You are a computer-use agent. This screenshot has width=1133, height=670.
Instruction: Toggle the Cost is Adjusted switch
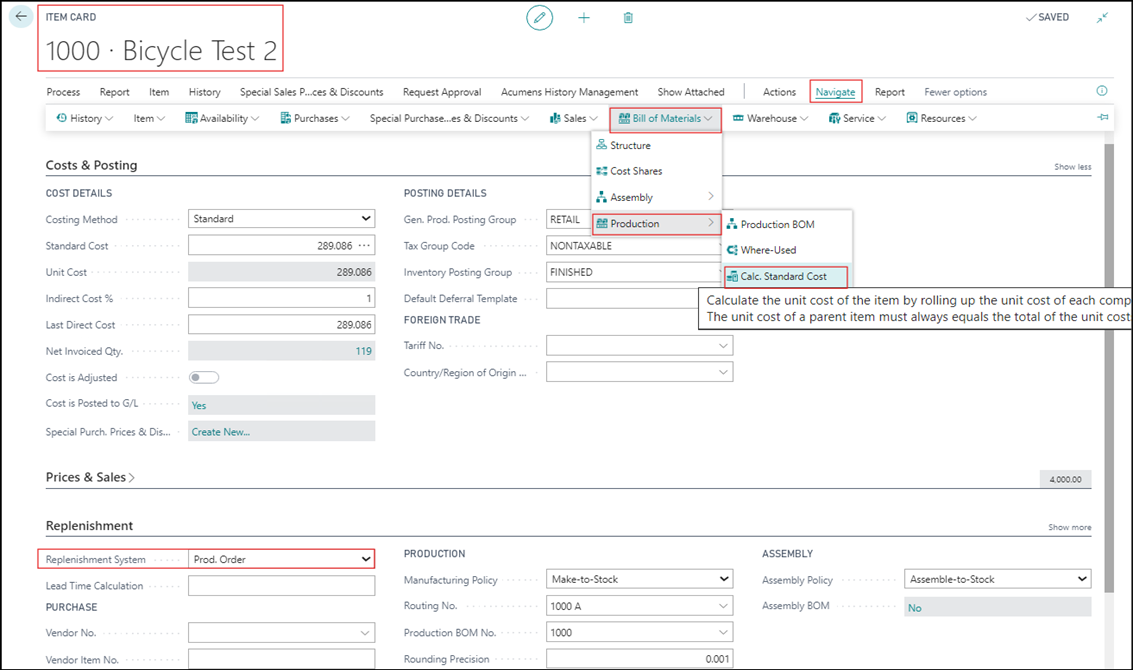click(204, 378)
